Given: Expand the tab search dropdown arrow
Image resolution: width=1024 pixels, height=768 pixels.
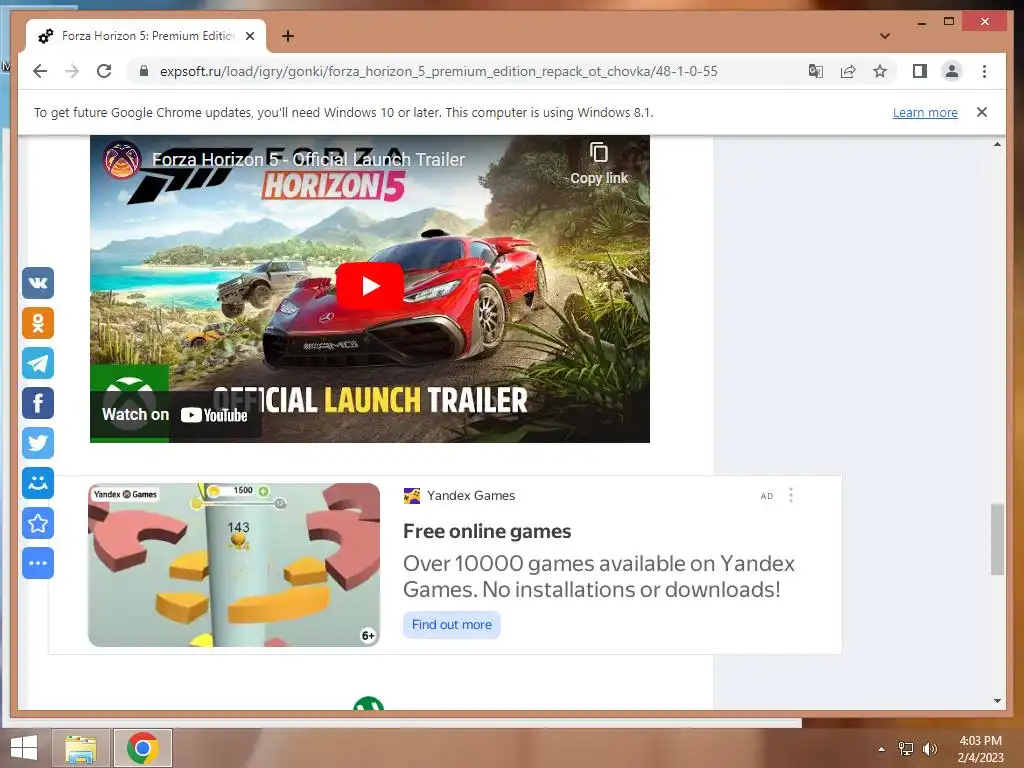Looking at the screenshot, I should pos(885,36).
